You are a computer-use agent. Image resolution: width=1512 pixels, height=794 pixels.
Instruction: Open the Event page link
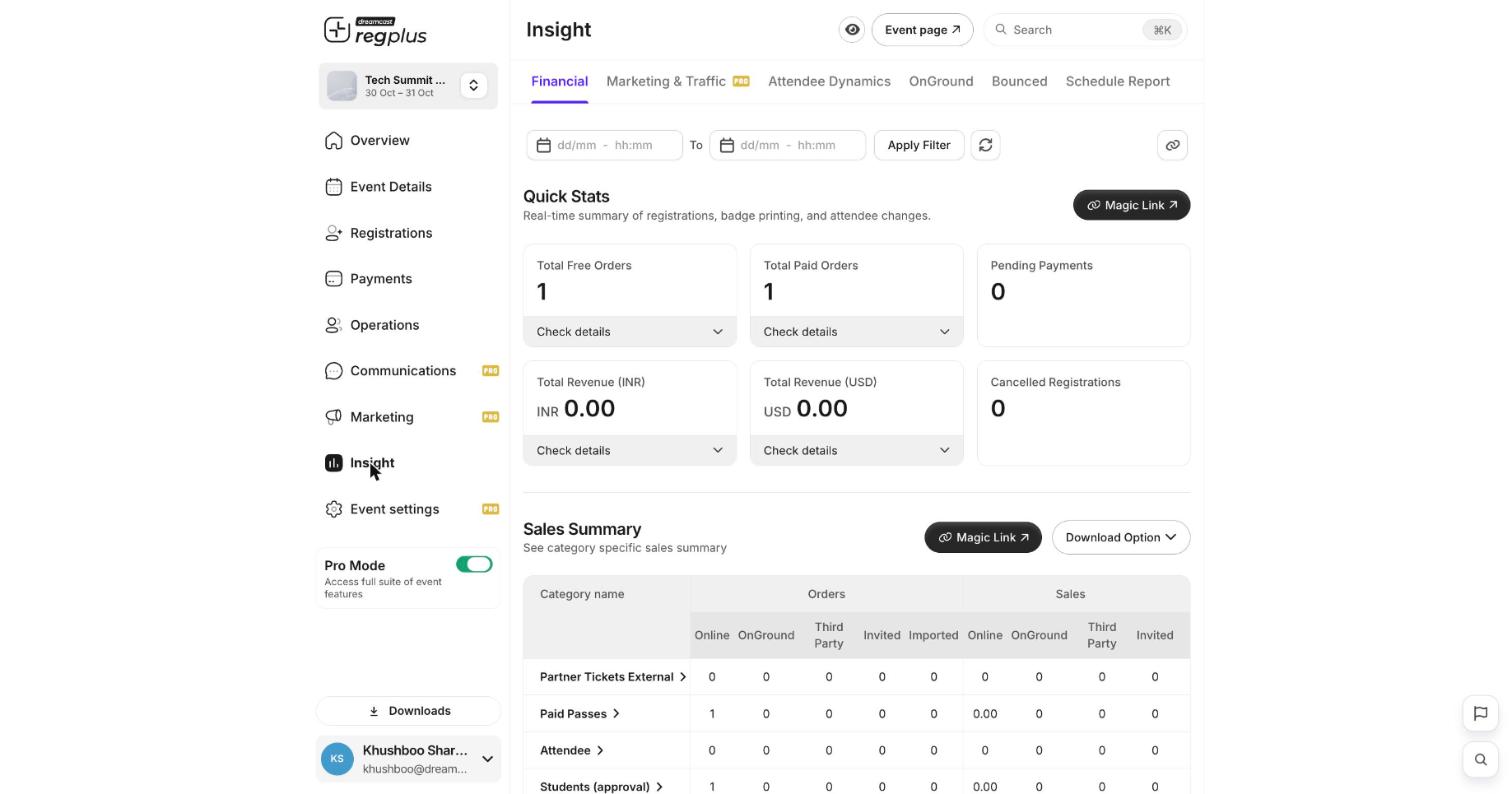tap(922, 30)
